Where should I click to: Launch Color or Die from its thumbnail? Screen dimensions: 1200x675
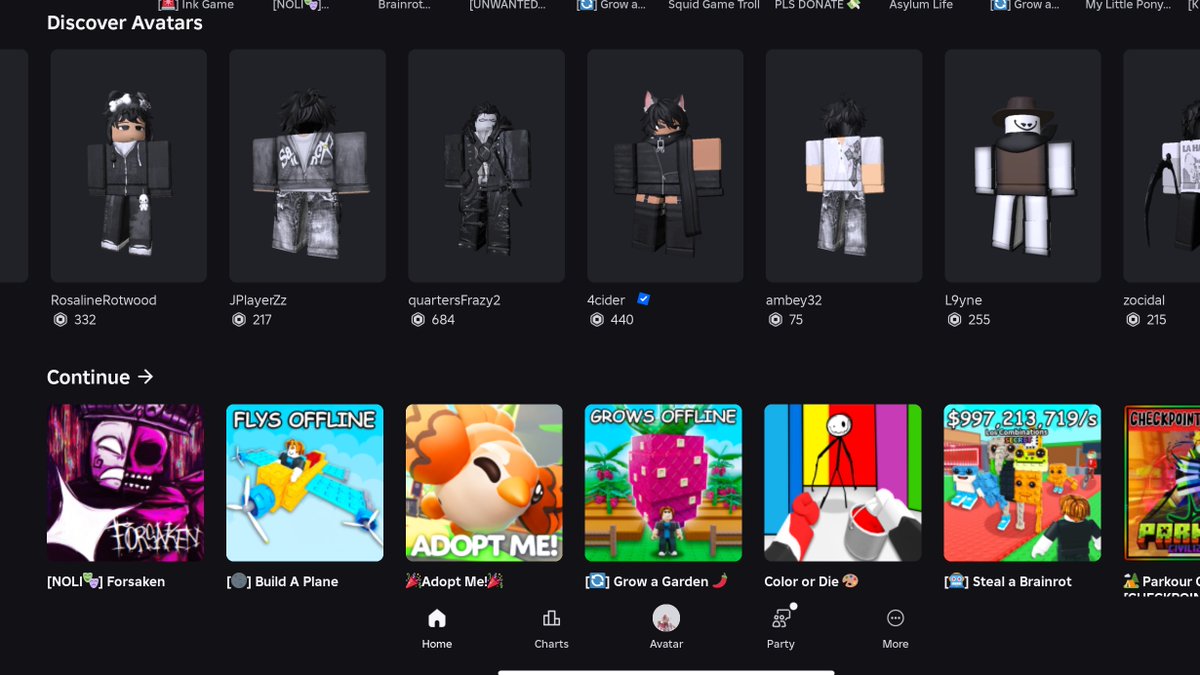coord(842,482)
